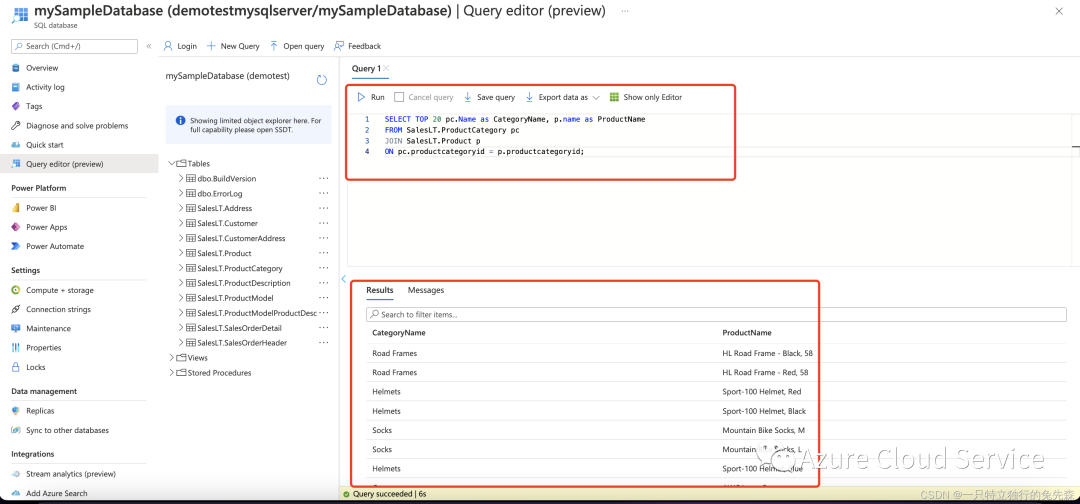This screenshot has width=1080, height=504.
Task: Open Activity log in sidebar
Action: [45, 87]
